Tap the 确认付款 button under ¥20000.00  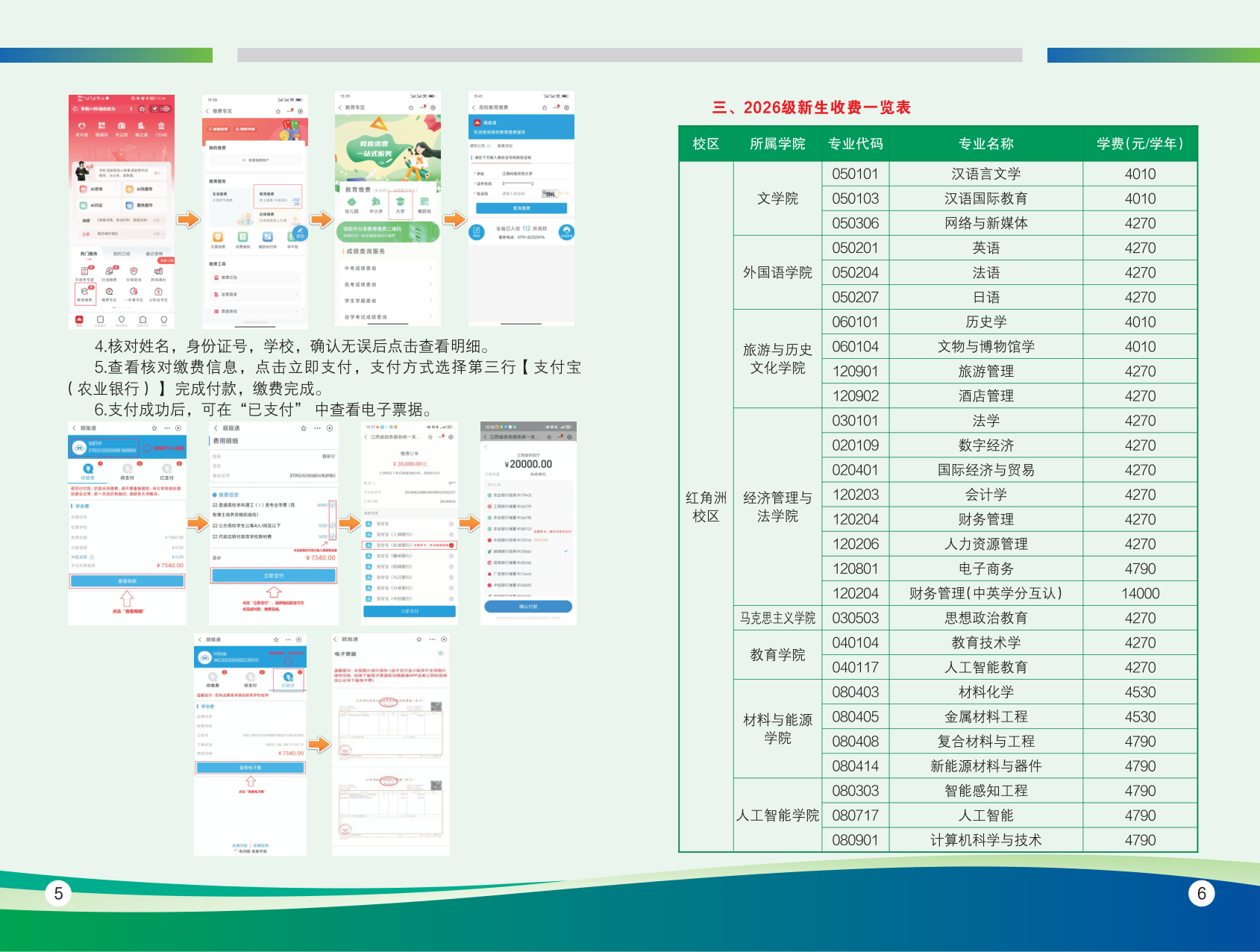528,607
